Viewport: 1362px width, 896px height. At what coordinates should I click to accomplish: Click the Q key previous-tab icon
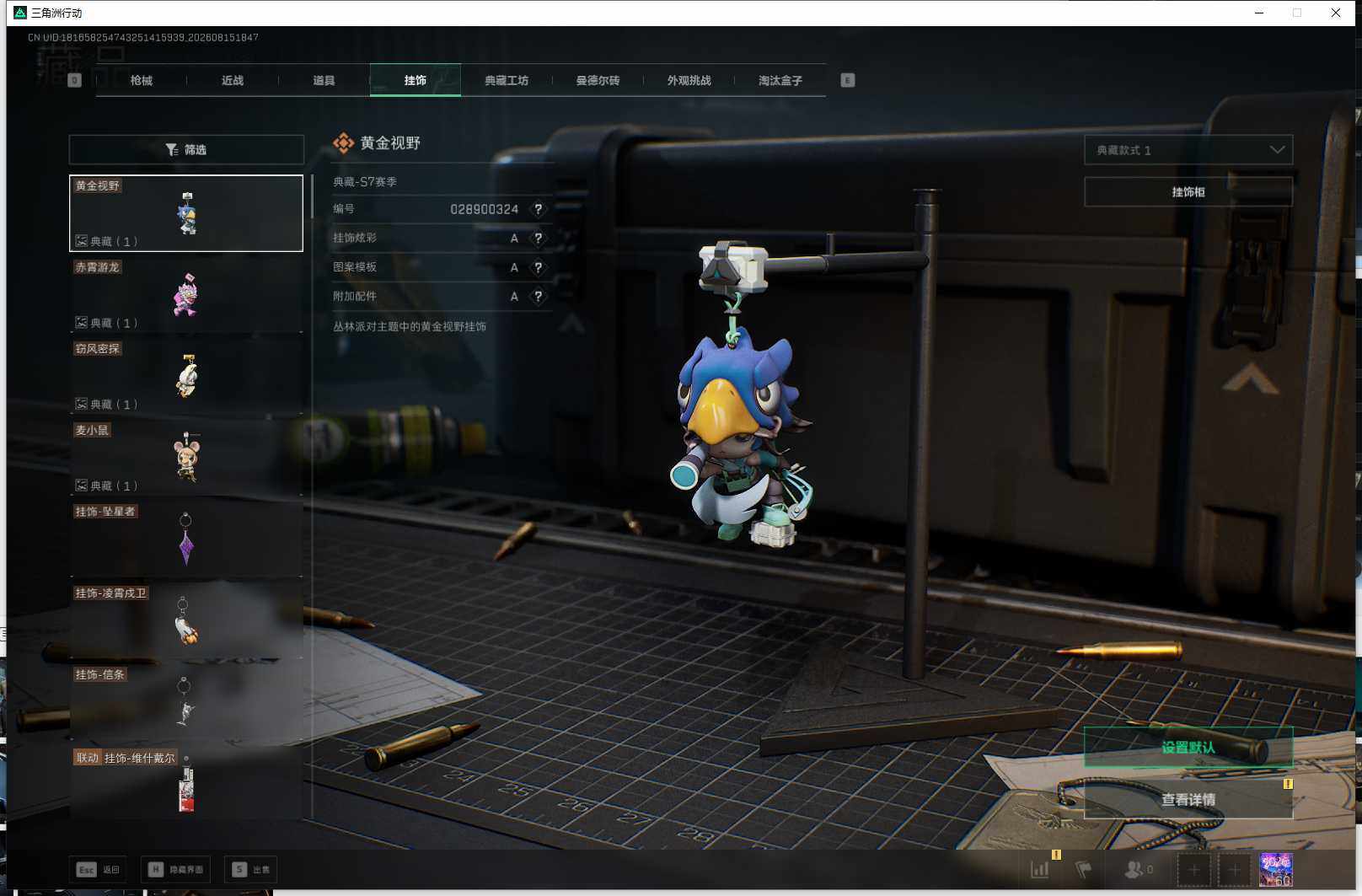point(74,80)
